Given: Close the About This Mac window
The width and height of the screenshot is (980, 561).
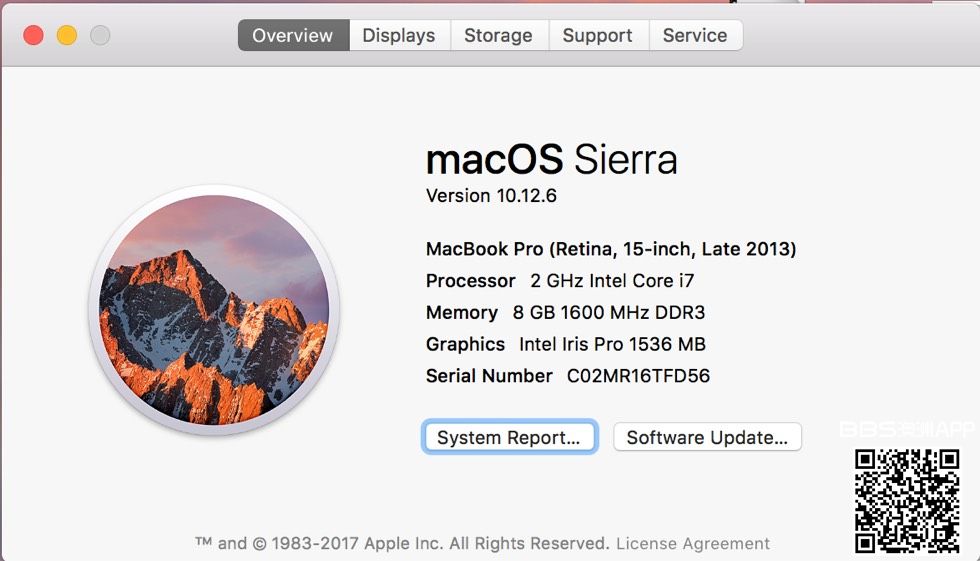Looking at the screenshot, I should [33, 35].
